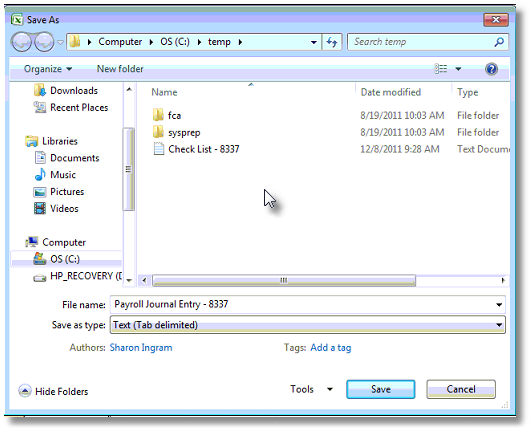The width and height of the screenshot is (532, 433).
Task: Click file list horizontal scroll left arrow
Action: coord(145,280)
